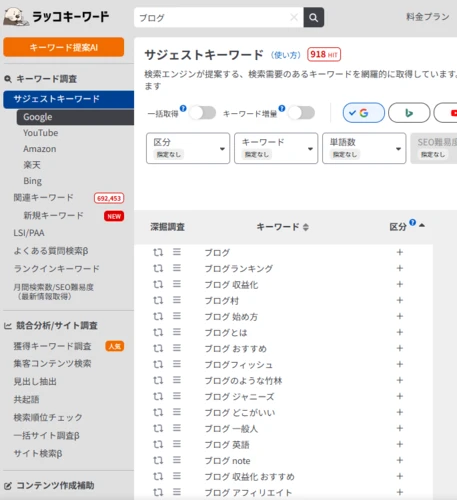Image resolution: width=457 pixels, height=500 pixels.
Task: Click the キーワード提案AI orange button
Action: coord(64,47)
